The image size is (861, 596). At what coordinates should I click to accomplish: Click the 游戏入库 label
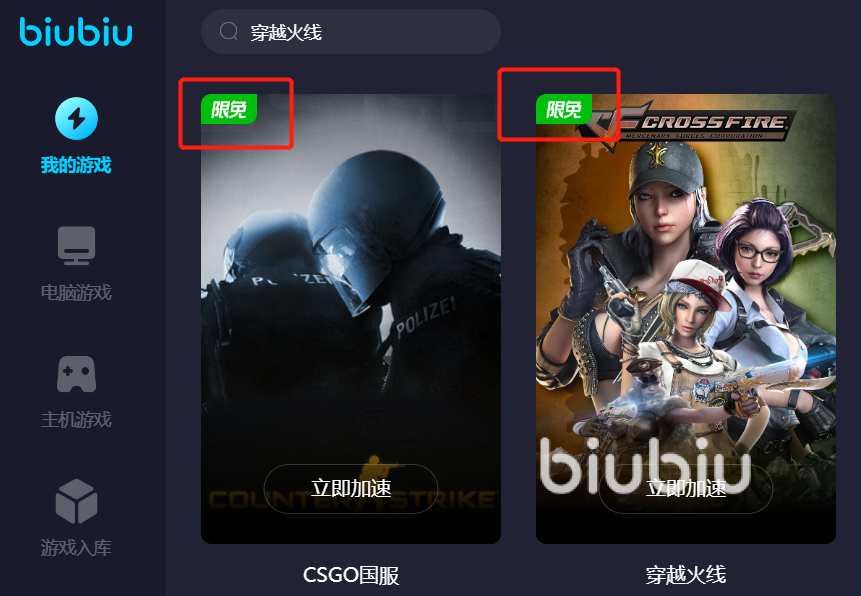(x=76, y=548)
